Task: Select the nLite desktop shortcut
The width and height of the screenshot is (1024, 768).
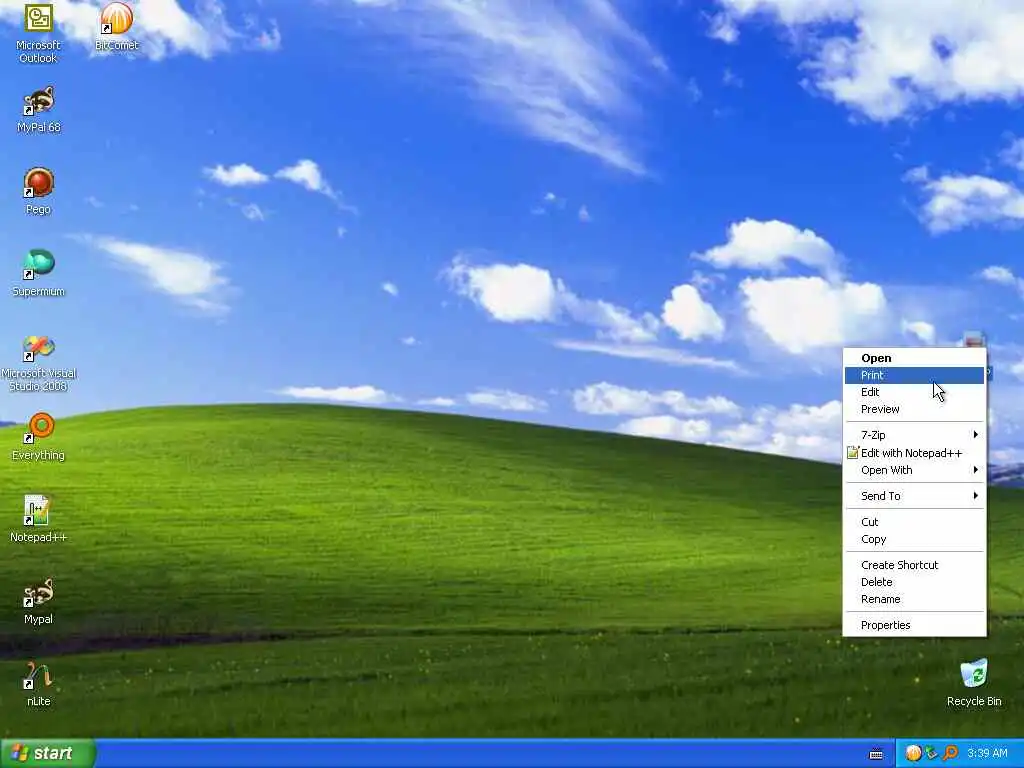Action: click(x=39, y=684)
